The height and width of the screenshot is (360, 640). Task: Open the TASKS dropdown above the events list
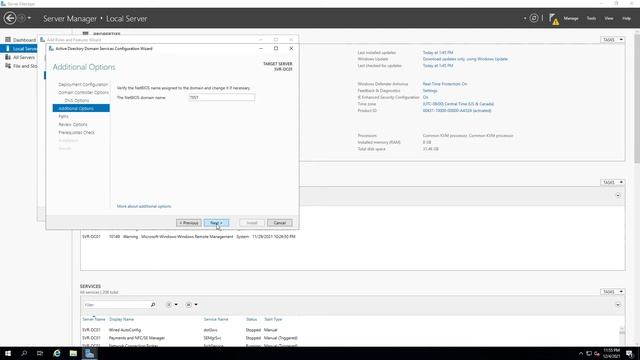[612, 182]
